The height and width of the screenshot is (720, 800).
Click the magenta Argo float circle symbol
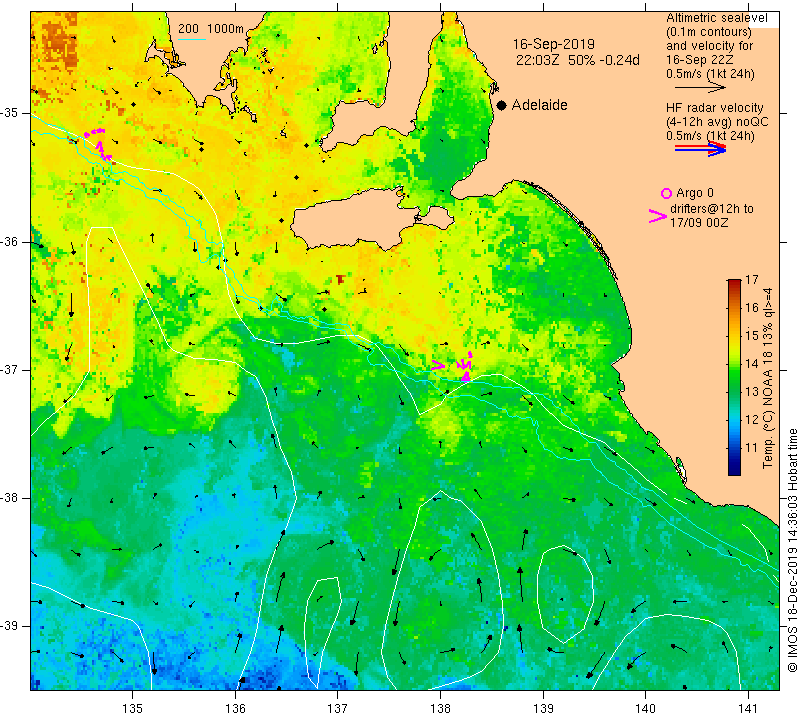pyautogui.click(x=666, y=193)
